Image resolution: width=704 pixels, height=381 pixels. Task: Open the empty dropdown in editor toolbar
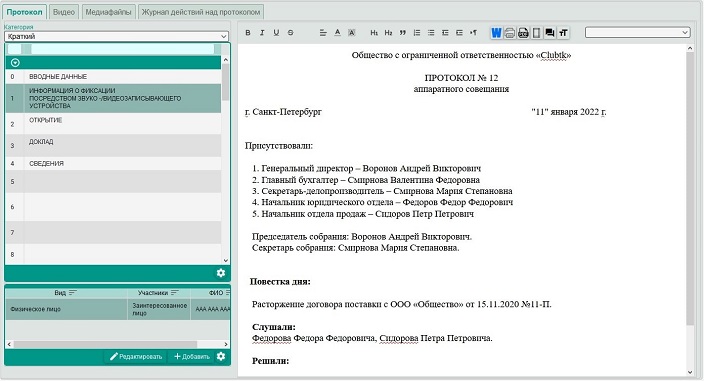[x=637, y=32]
